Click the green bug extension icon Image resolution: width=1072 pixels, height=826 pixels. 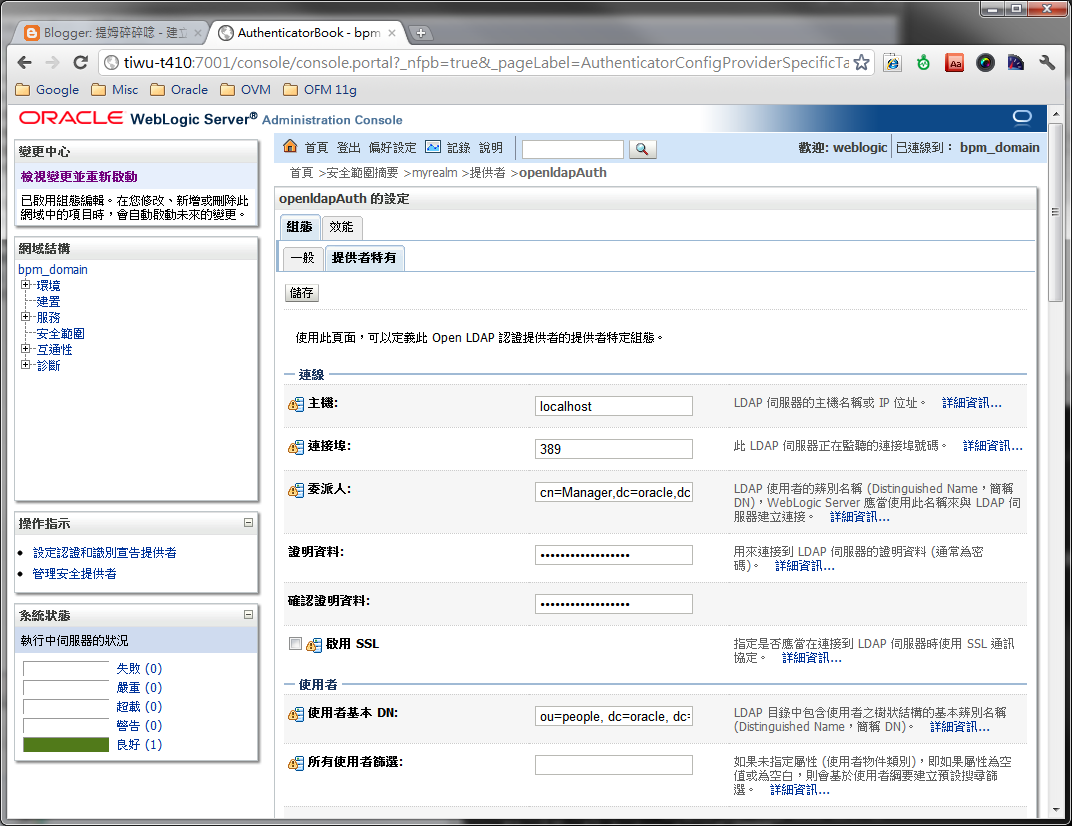tap(924, 63)
